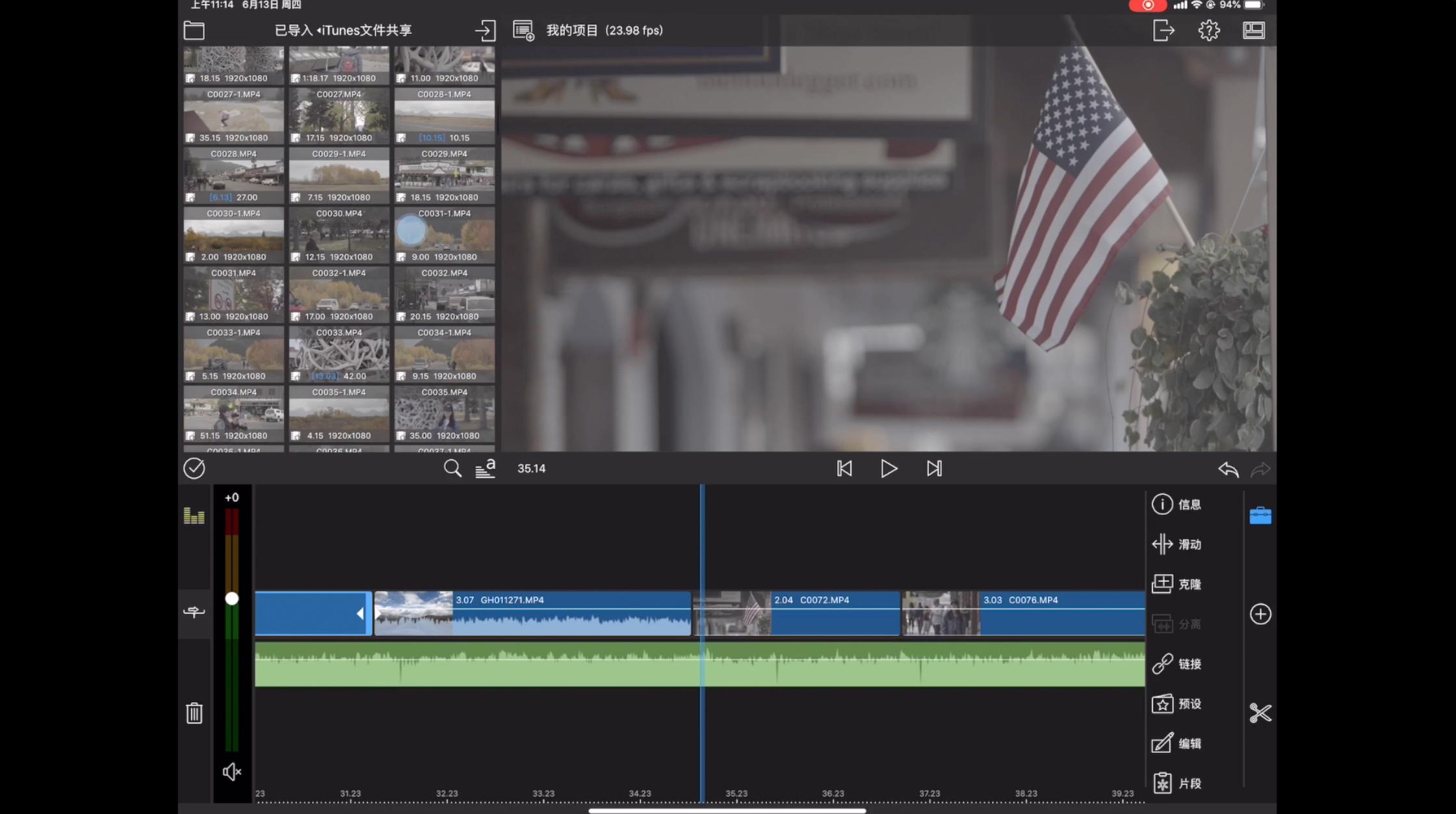The width and height of the screenshot is (1456, 814).
Task: Click the import arrow icon in library
Action: coord(485,31)
